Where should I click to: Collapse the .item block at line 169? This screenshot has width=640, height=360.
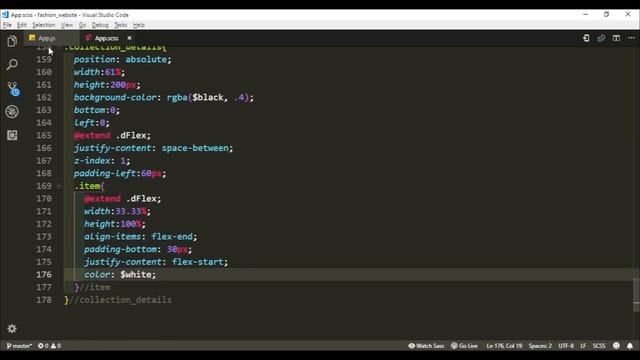point(59,186)
